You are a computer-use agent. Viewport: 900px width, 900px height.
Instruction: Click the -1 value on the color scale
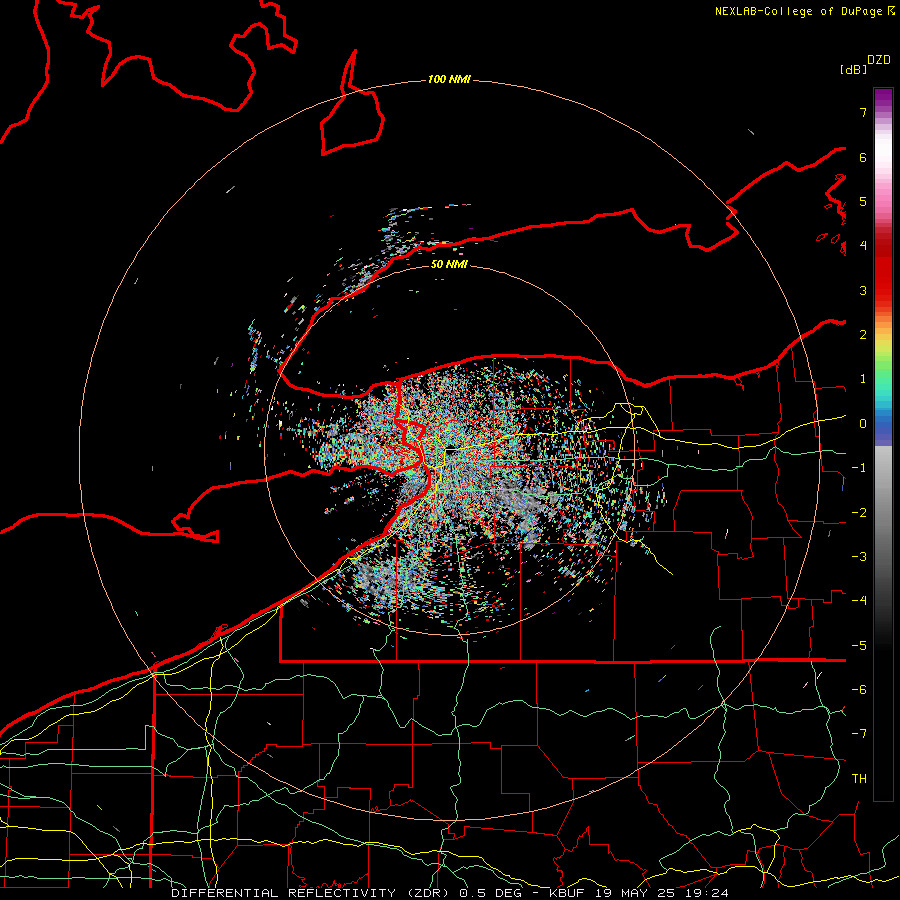[859, 468]
